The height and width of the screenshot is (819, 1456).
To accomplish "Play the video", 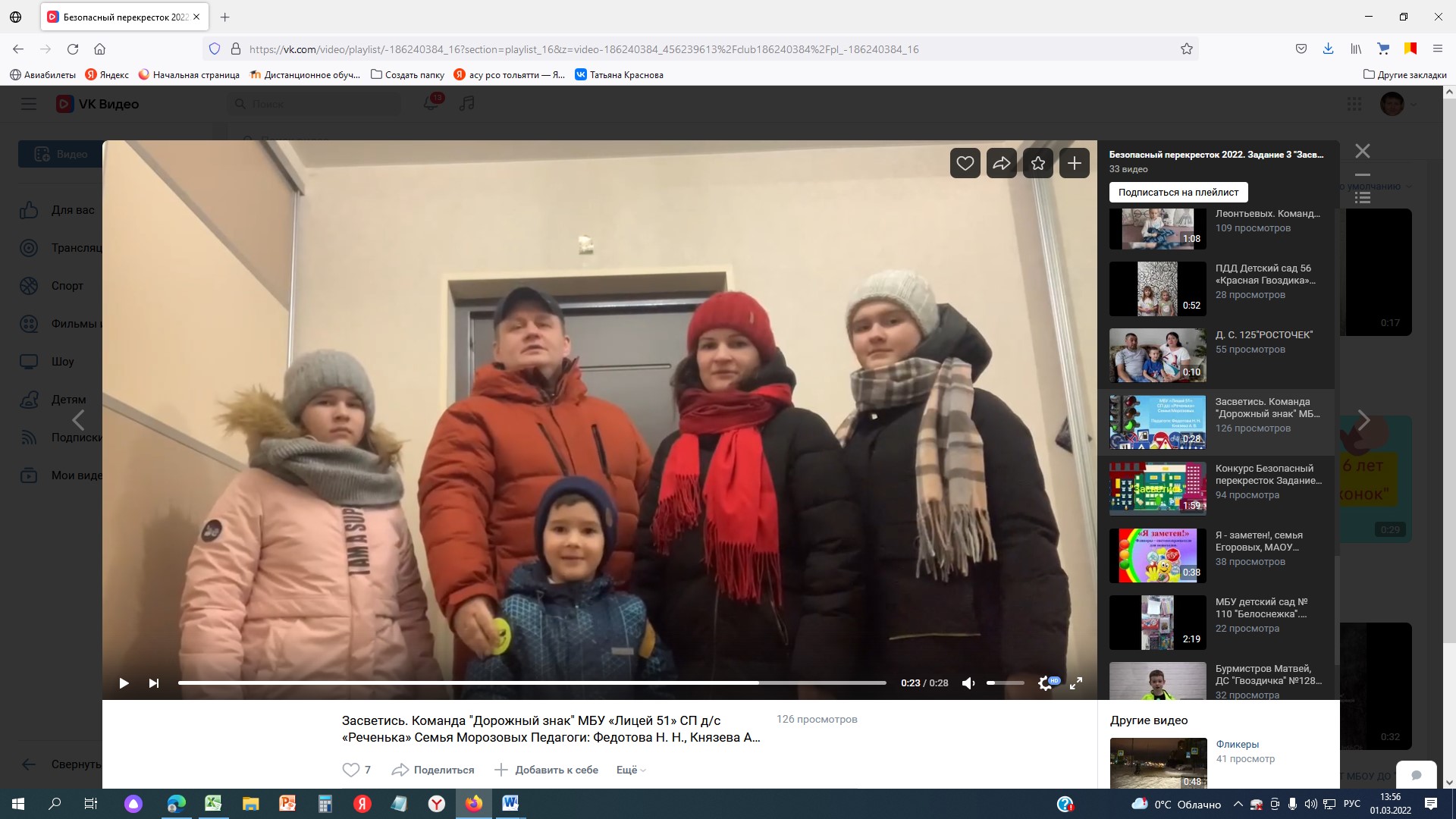I will click(x=124, y=683).
